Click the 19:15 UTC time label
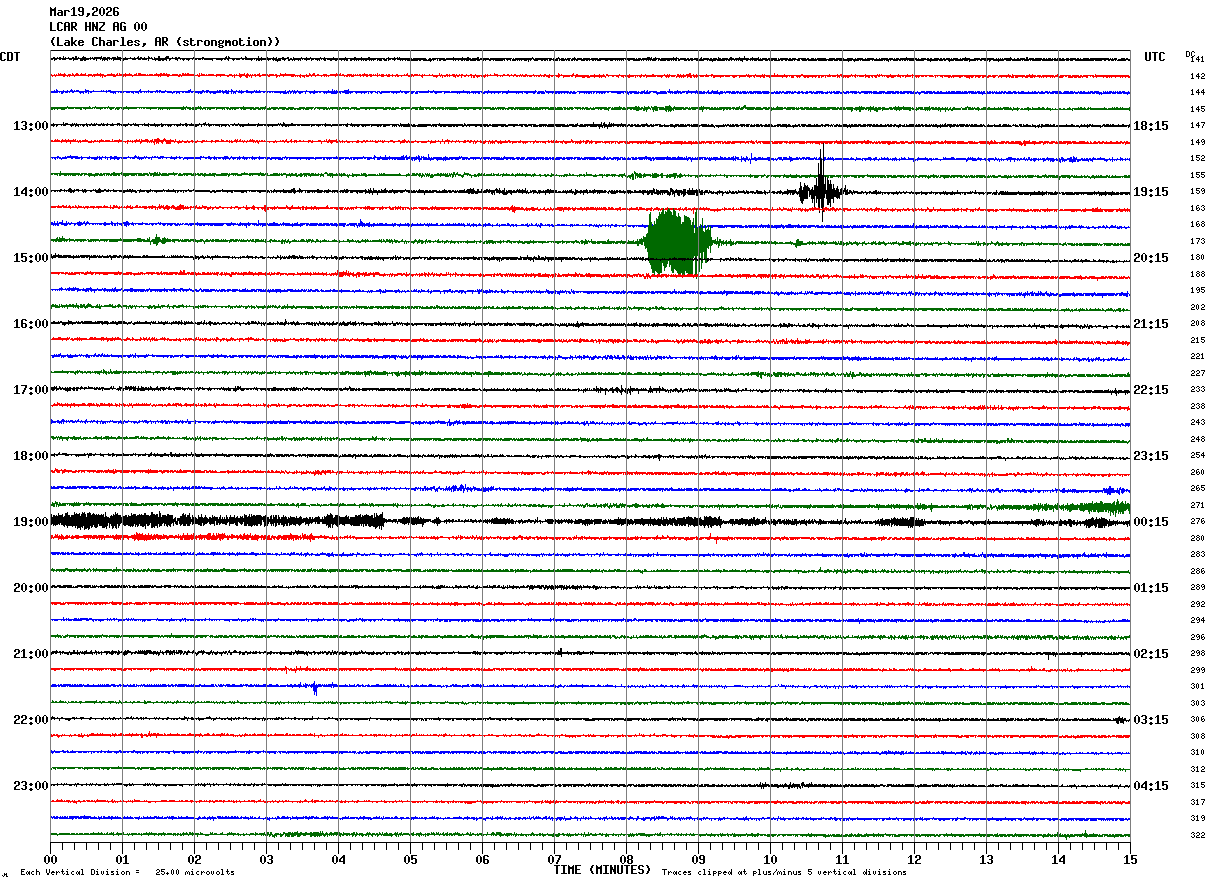Image resolution: width=1210 pixels, height=886 pixels. (x=1151, y=192)
